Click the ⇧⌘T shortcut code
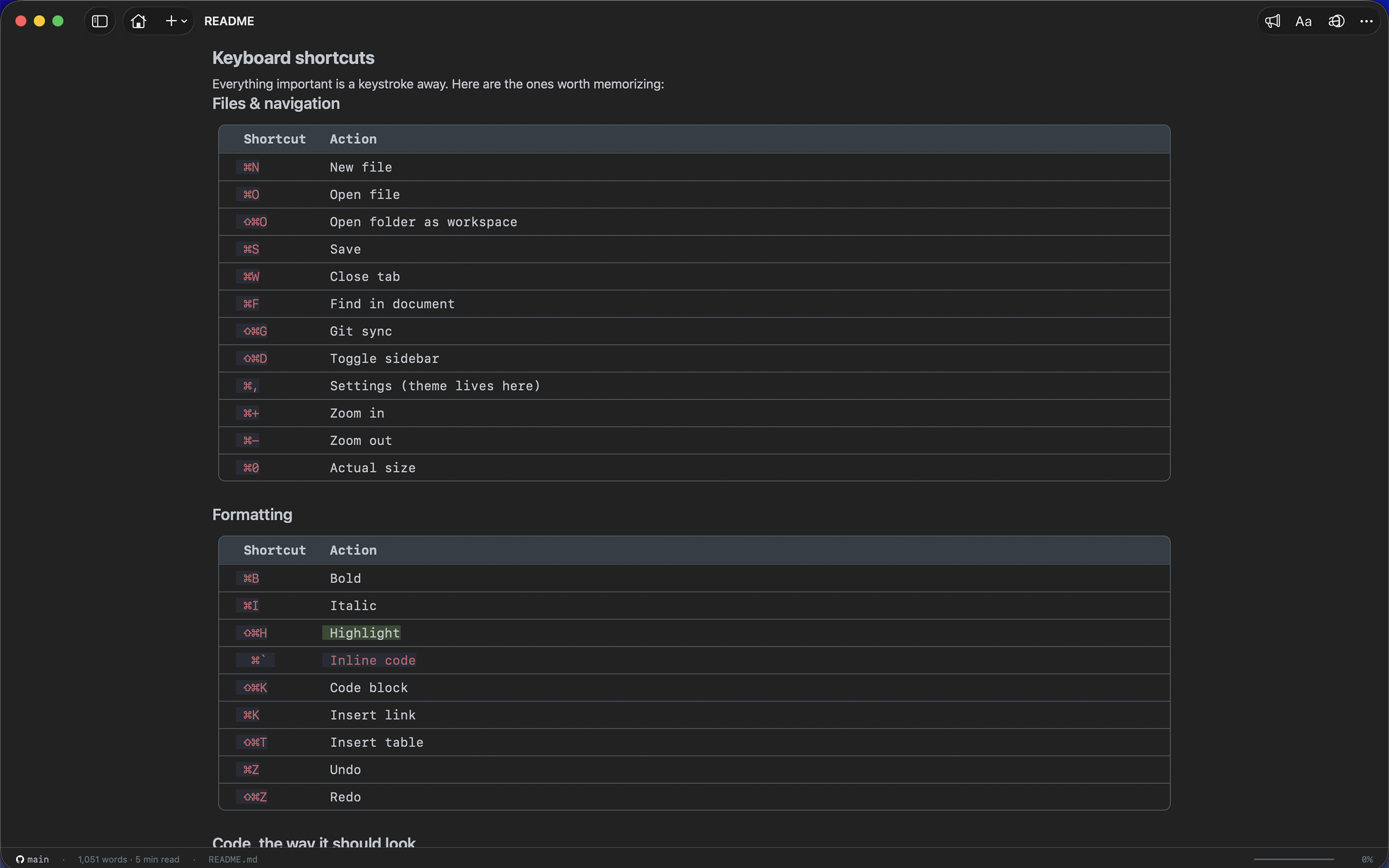Screen dimensions: 1389x868 [255, 742]
